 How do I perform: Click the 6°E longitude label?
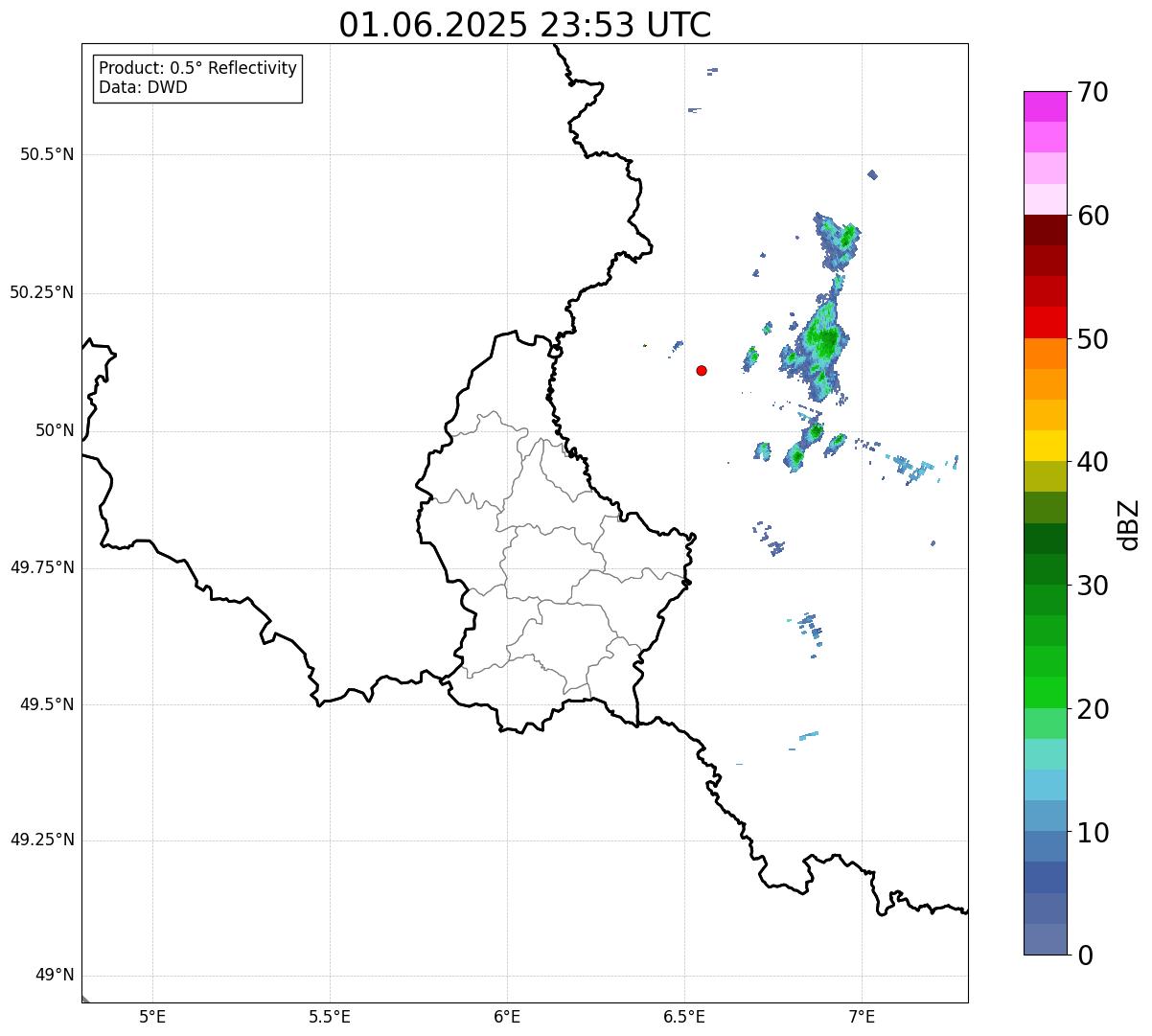click(x=507, y=1016)
